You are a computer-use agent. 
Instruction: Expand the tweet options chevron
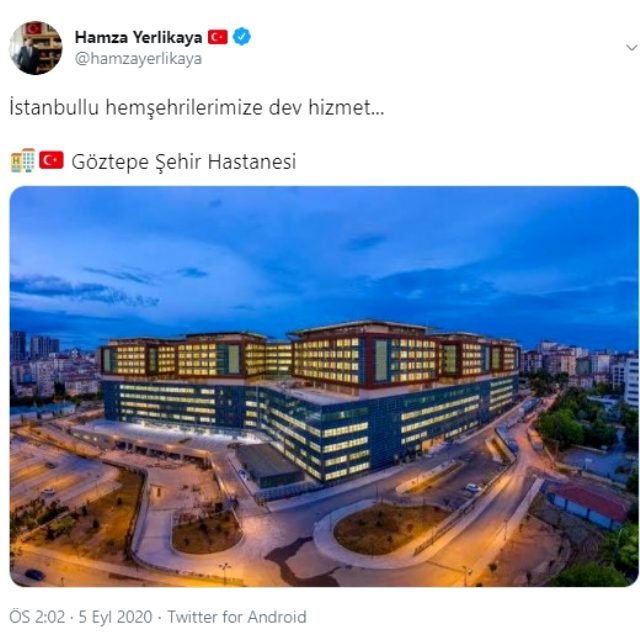[x=631, y=48]
